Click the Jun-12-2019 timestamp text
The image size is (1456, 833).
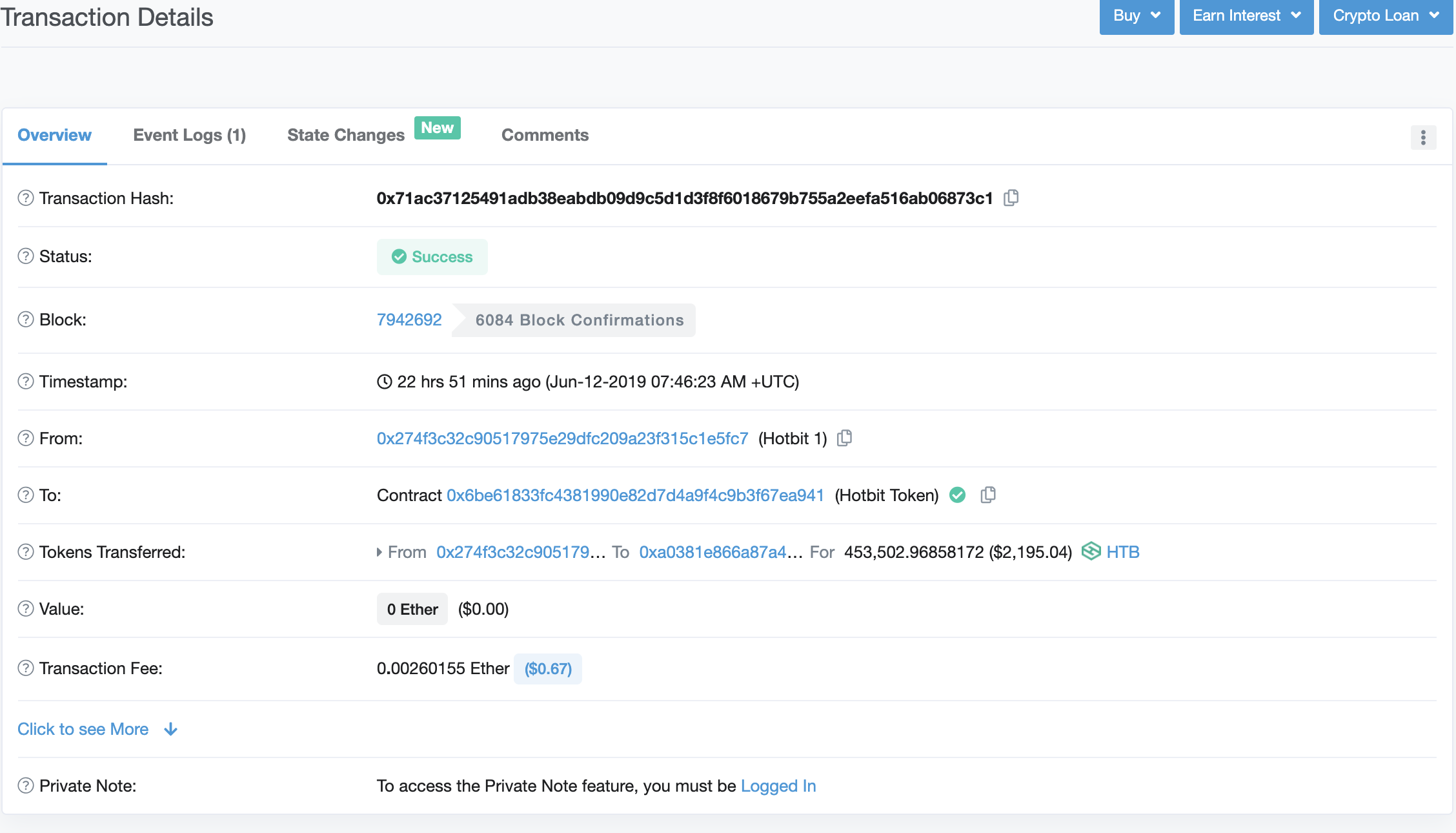point(672,382)
